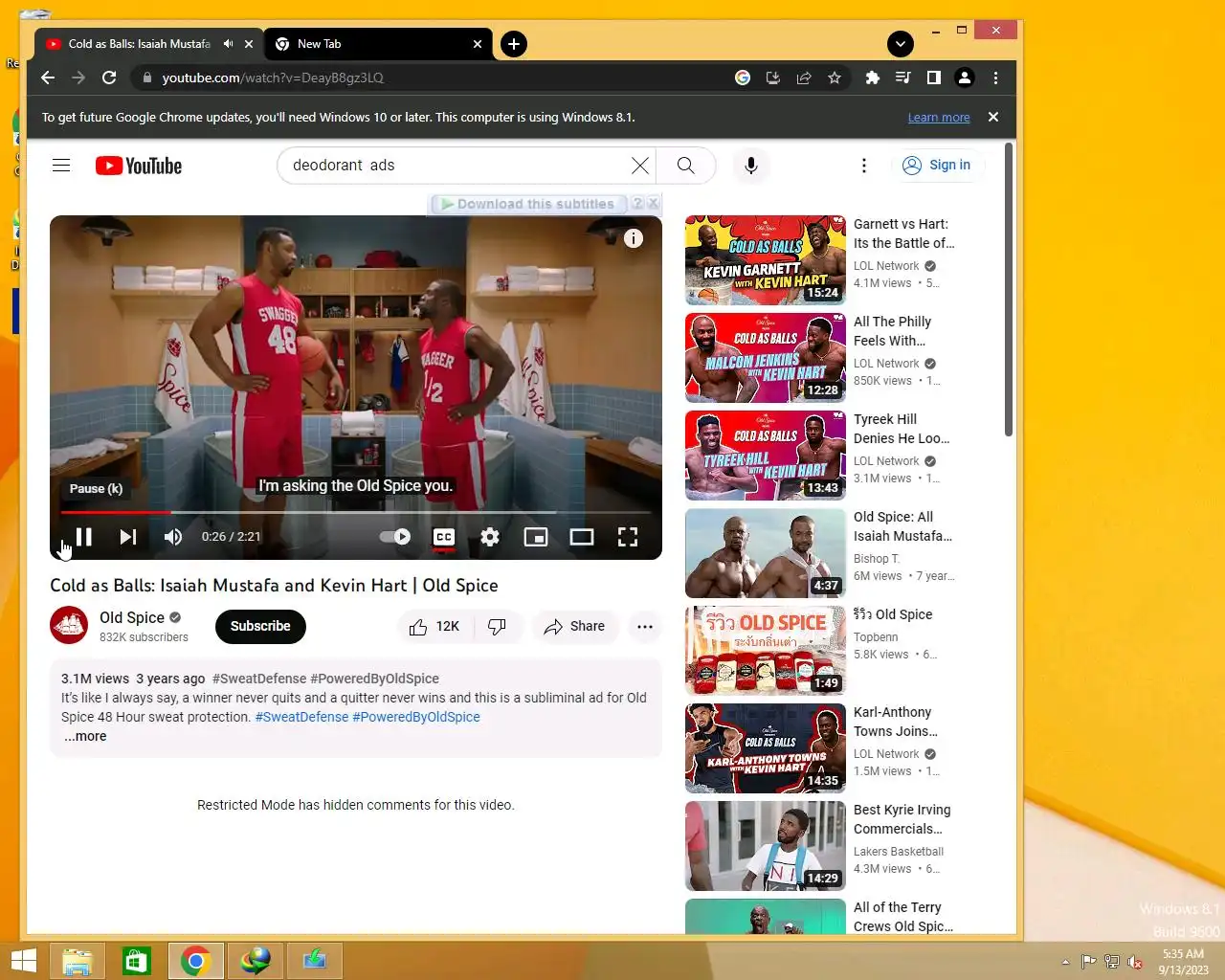Open Karl-Anthony Towns video title
The height and width of the screenshot is (980, 1225).
[896, 722]
